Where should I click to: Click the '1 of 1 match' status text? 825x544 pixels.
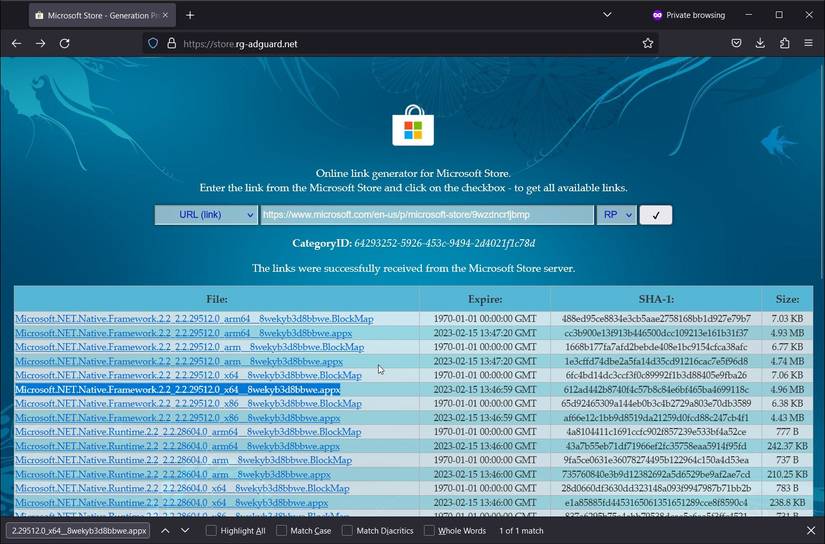pyautogui.click(x=521, y=530)
